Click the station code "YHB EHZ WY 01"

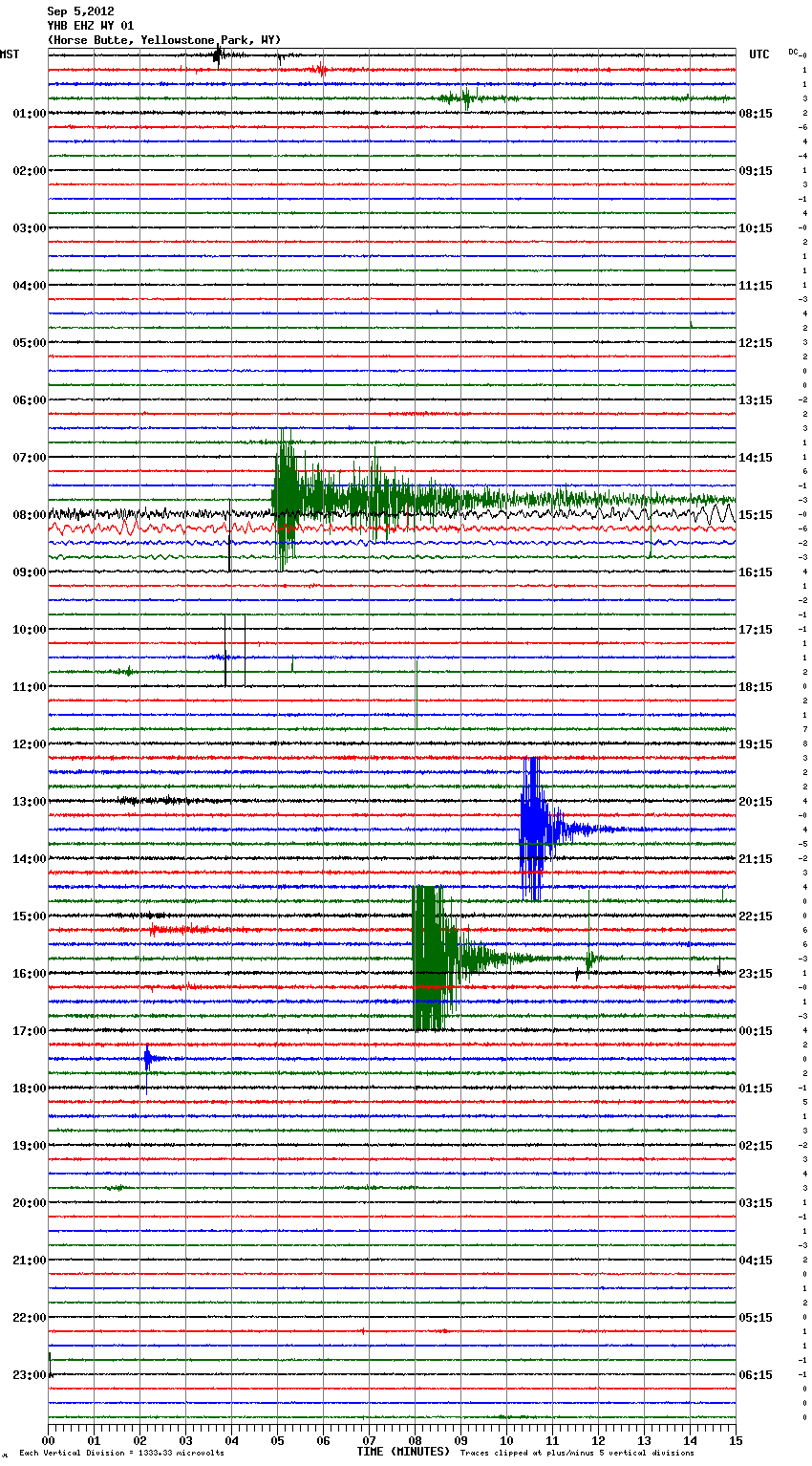point(90,26)
